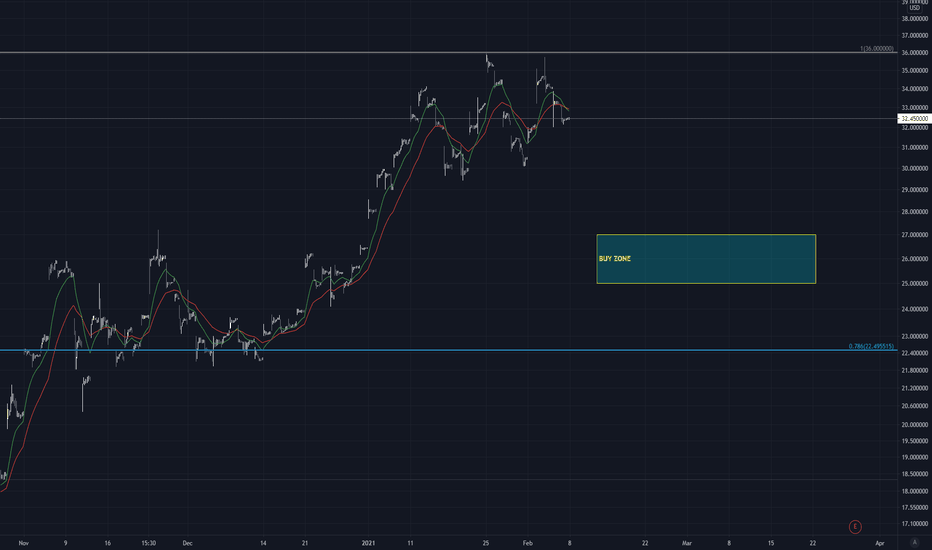Click the current price label 32.450000
932x550 pixels.
(914, 119)
